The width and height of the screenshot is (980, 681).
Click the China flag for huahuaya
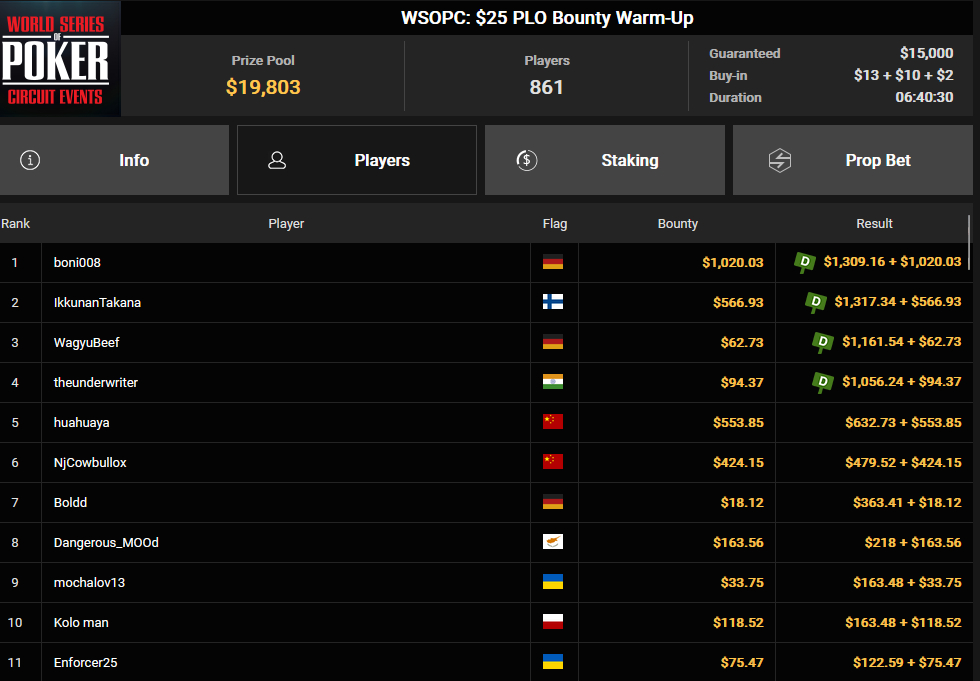[x=553, y=422]
